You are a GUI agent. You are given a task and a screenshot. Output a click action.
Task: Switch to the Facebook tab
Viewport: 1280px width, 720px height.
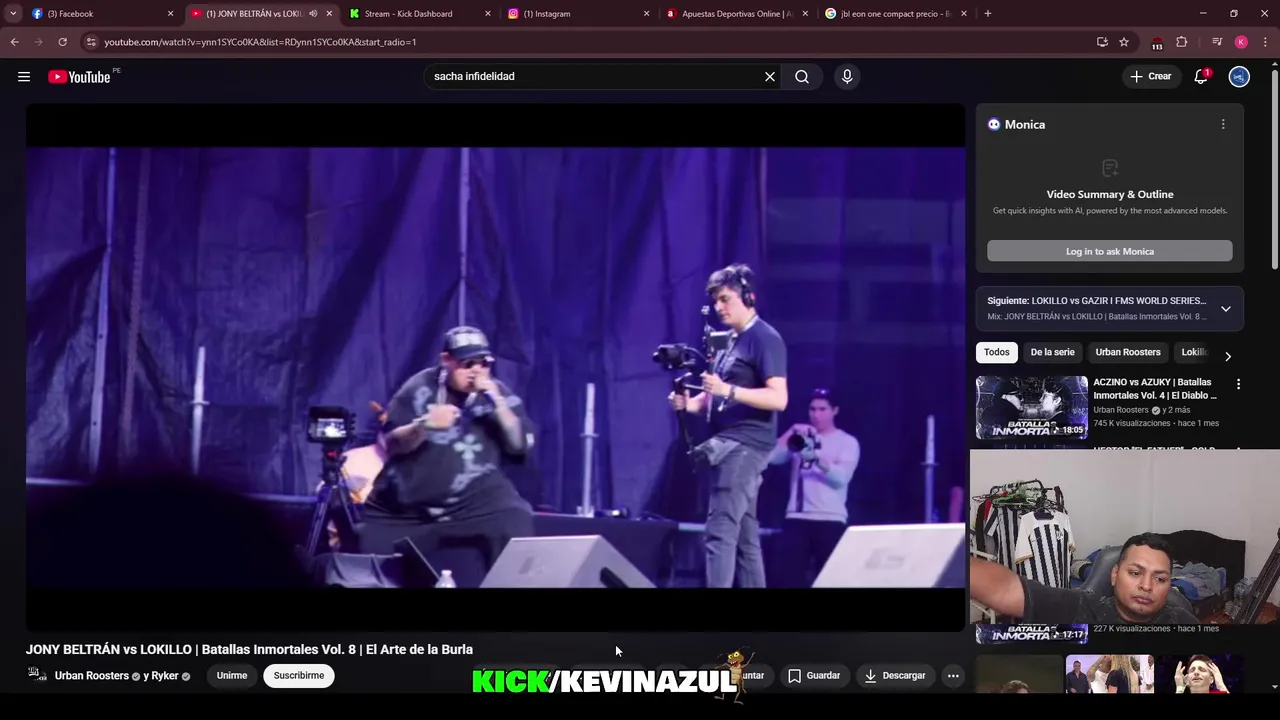point(100,14)
